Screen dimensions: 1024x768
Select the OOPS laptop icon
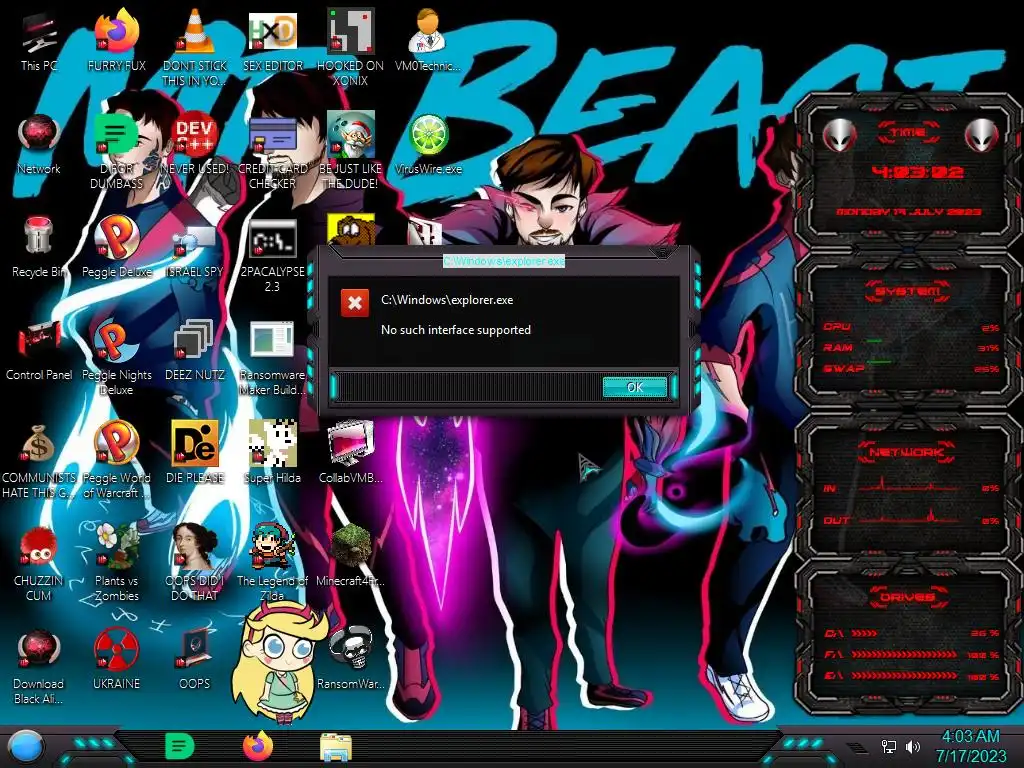[x=194, y=660]
